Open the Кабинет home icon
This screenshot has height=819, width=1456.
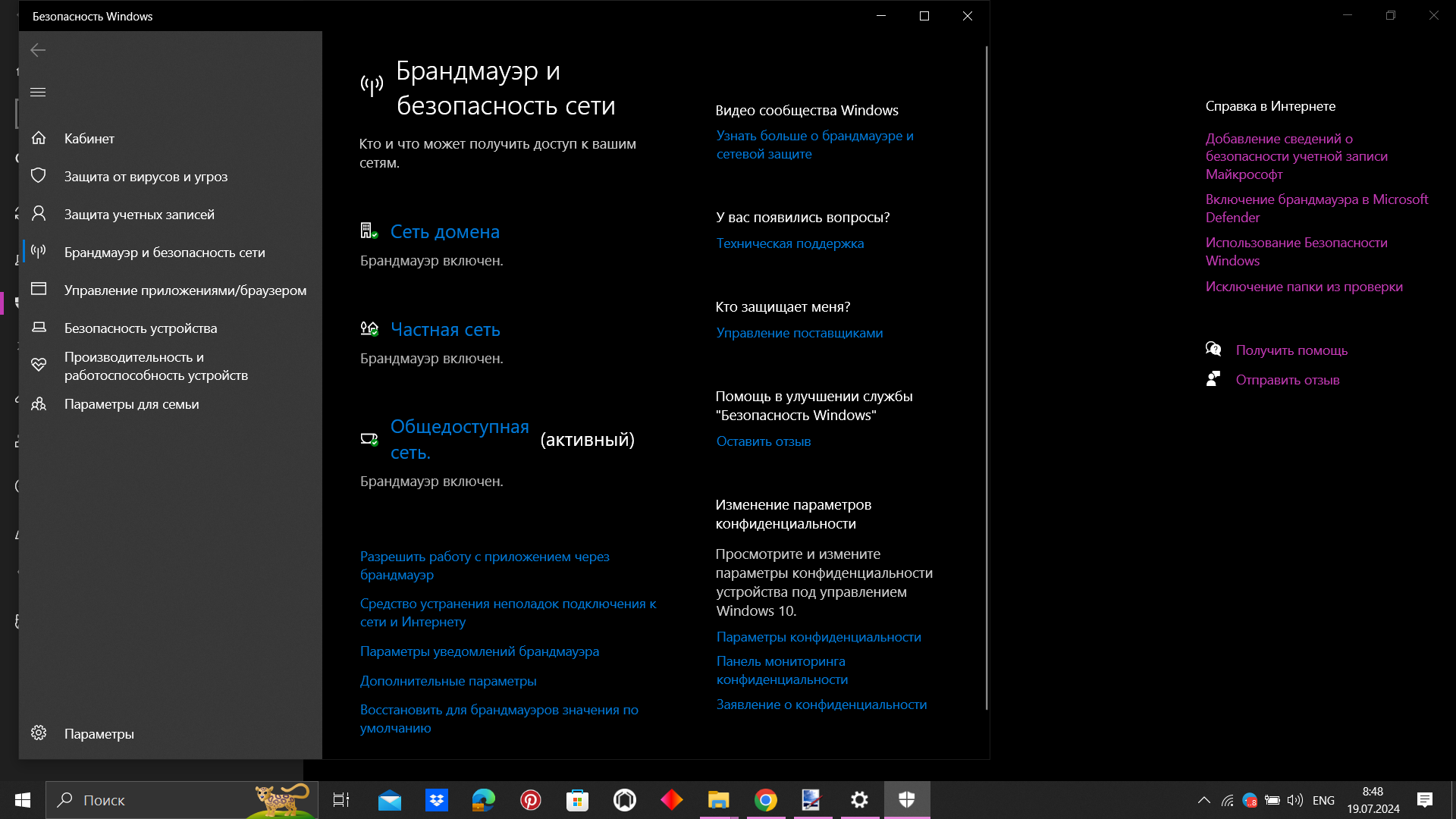[39, 138]
